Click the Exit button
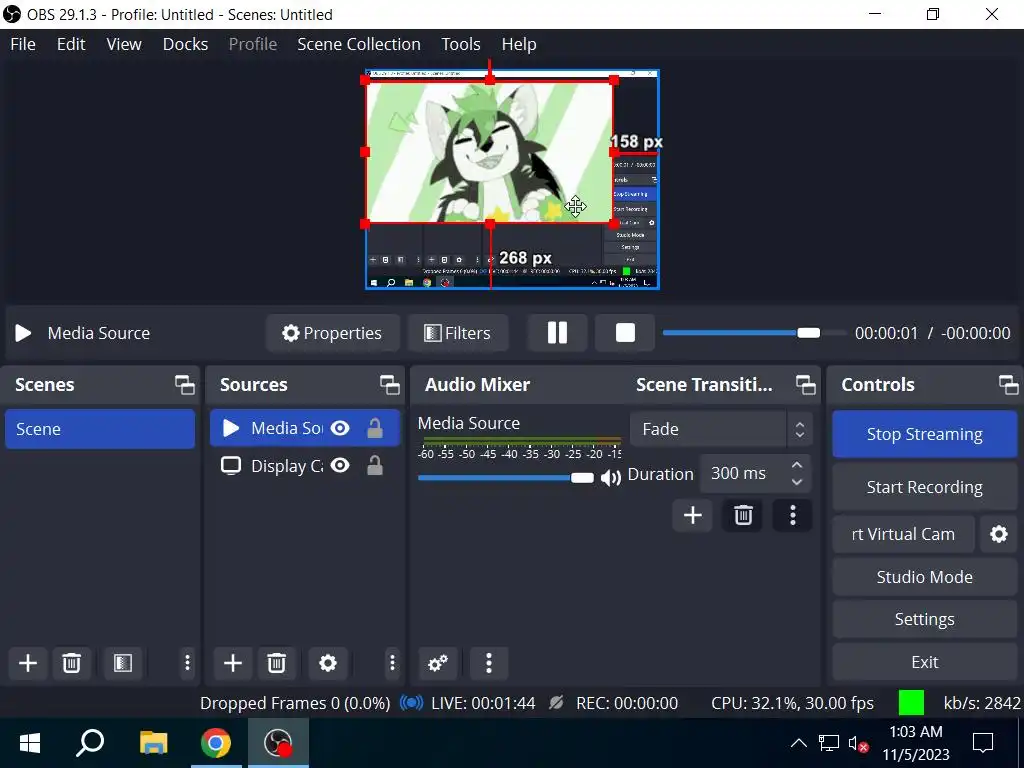The image size is (1024, 768). (x=924, y=662)
